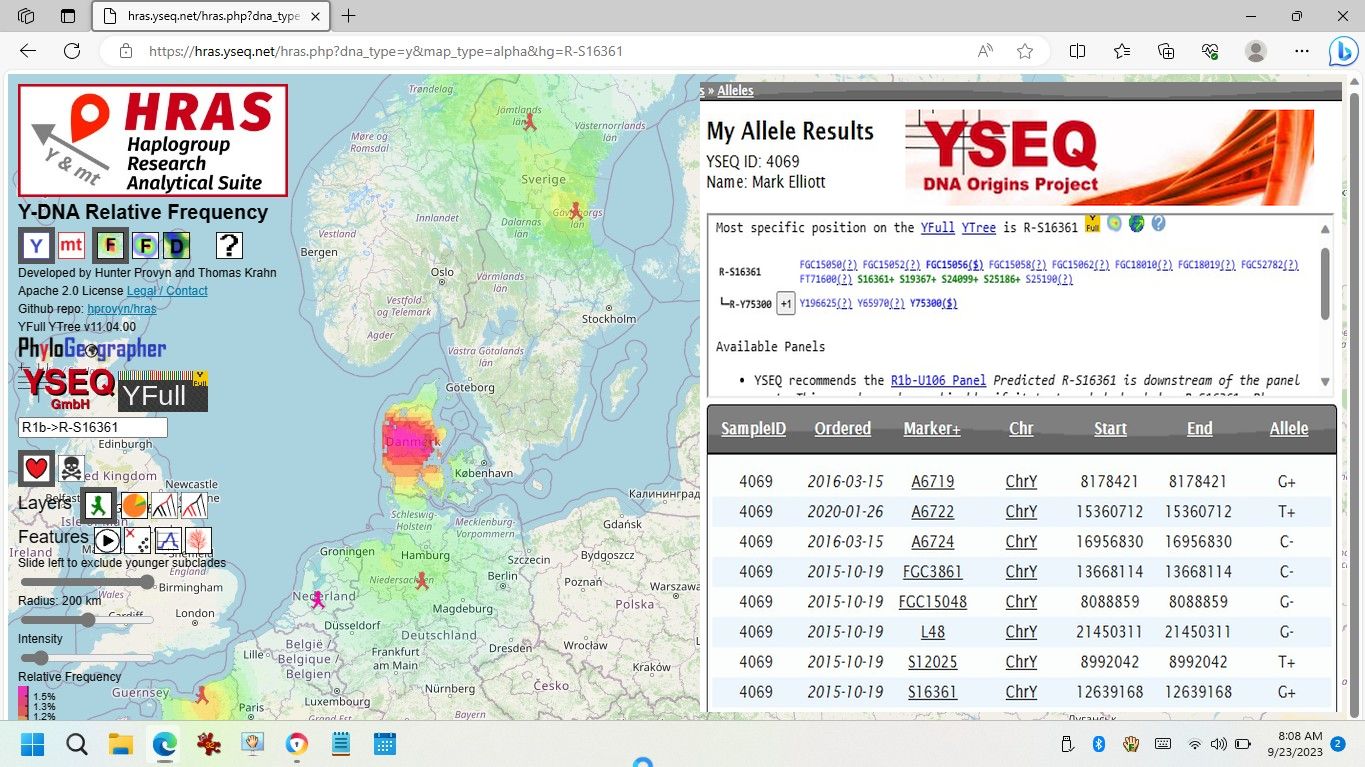Click the FGC15056($) marker link
This screenshot has height=767, width=1365.
(x=954, y=265)
